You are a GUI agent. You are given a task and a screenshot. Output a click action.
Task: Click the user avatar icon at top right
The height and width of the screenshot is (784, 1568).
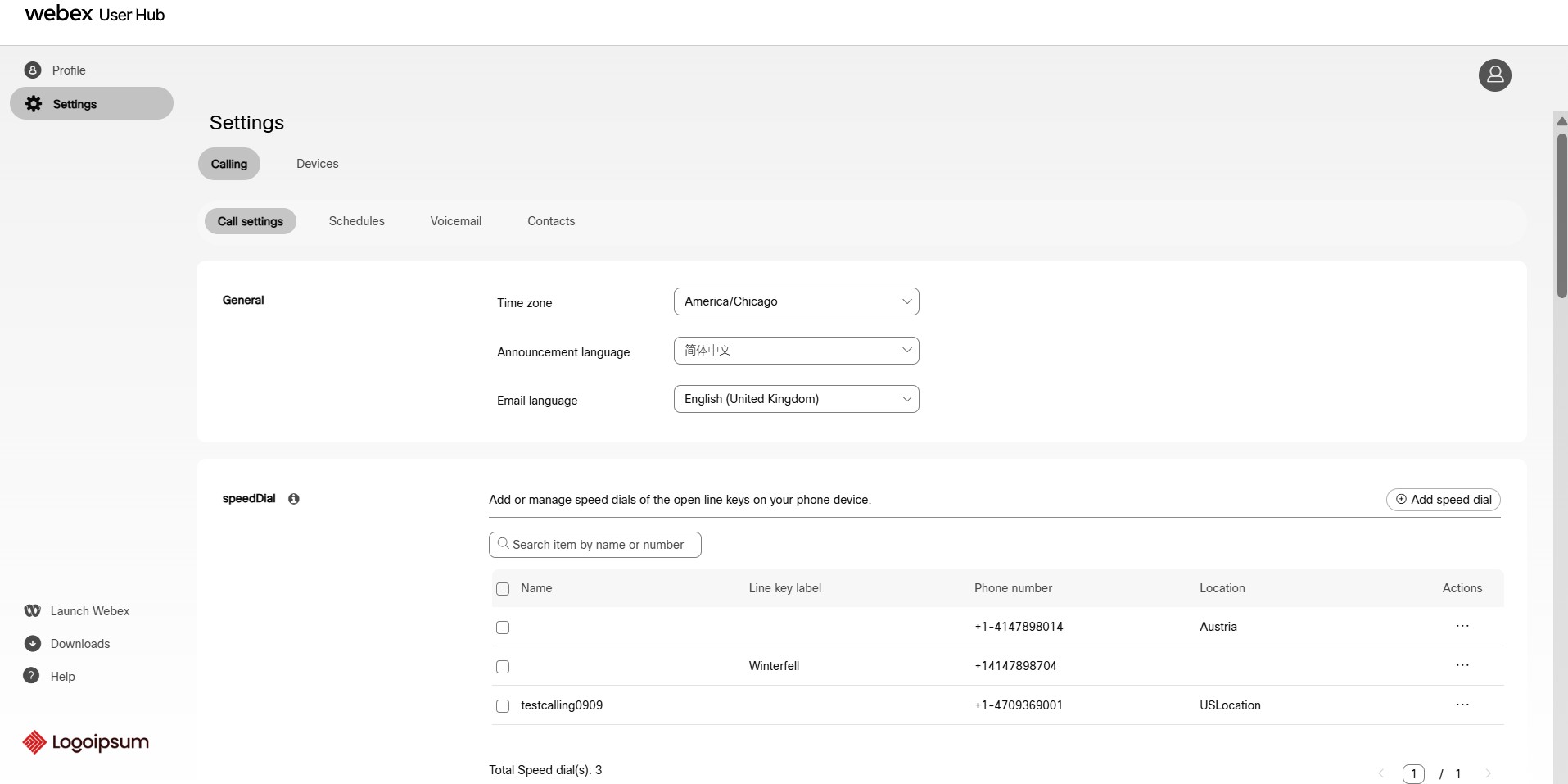[x=1494, y=75]
